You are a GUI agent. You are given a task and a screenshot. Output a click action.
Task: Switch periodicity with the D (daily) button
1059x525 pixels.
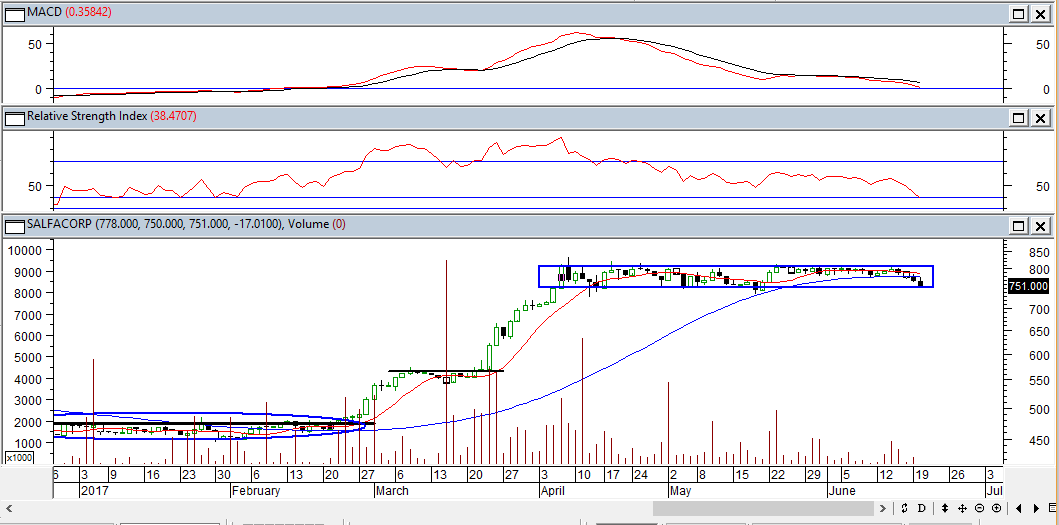(x=921, y=508)
